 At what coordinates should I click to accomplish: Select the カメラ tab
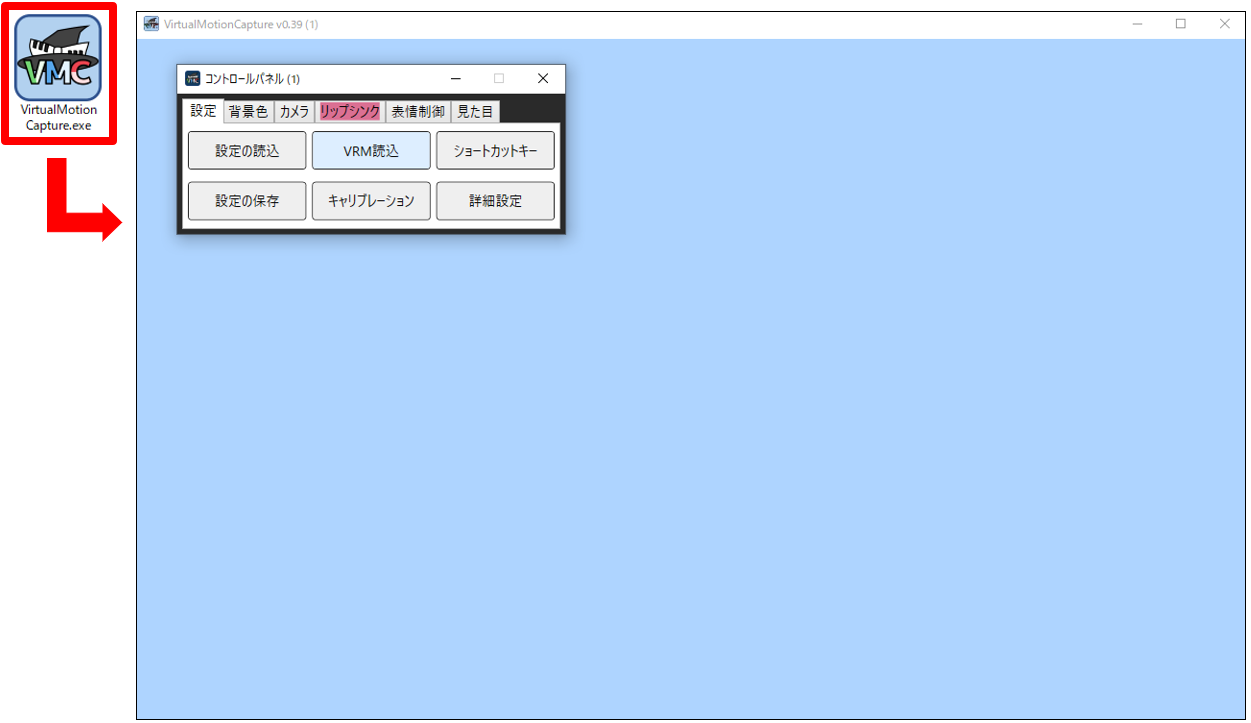tap(294, 112)
